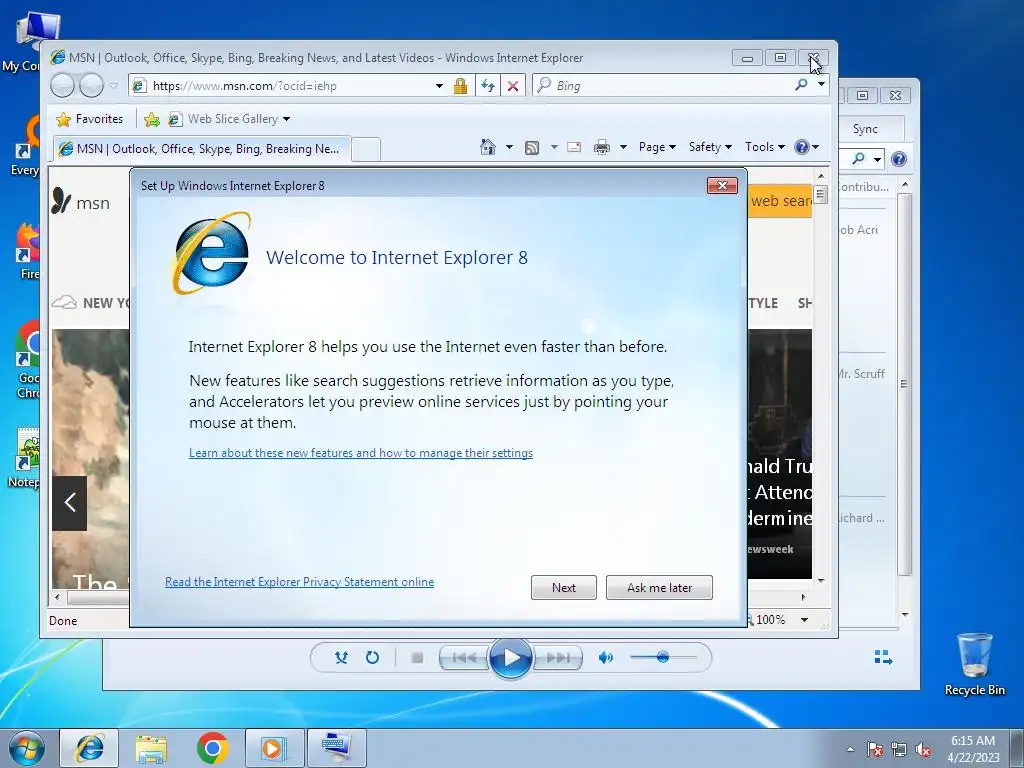
Task: Open the Internet Explorer Privacy Statement link
Action: [299, 582]
